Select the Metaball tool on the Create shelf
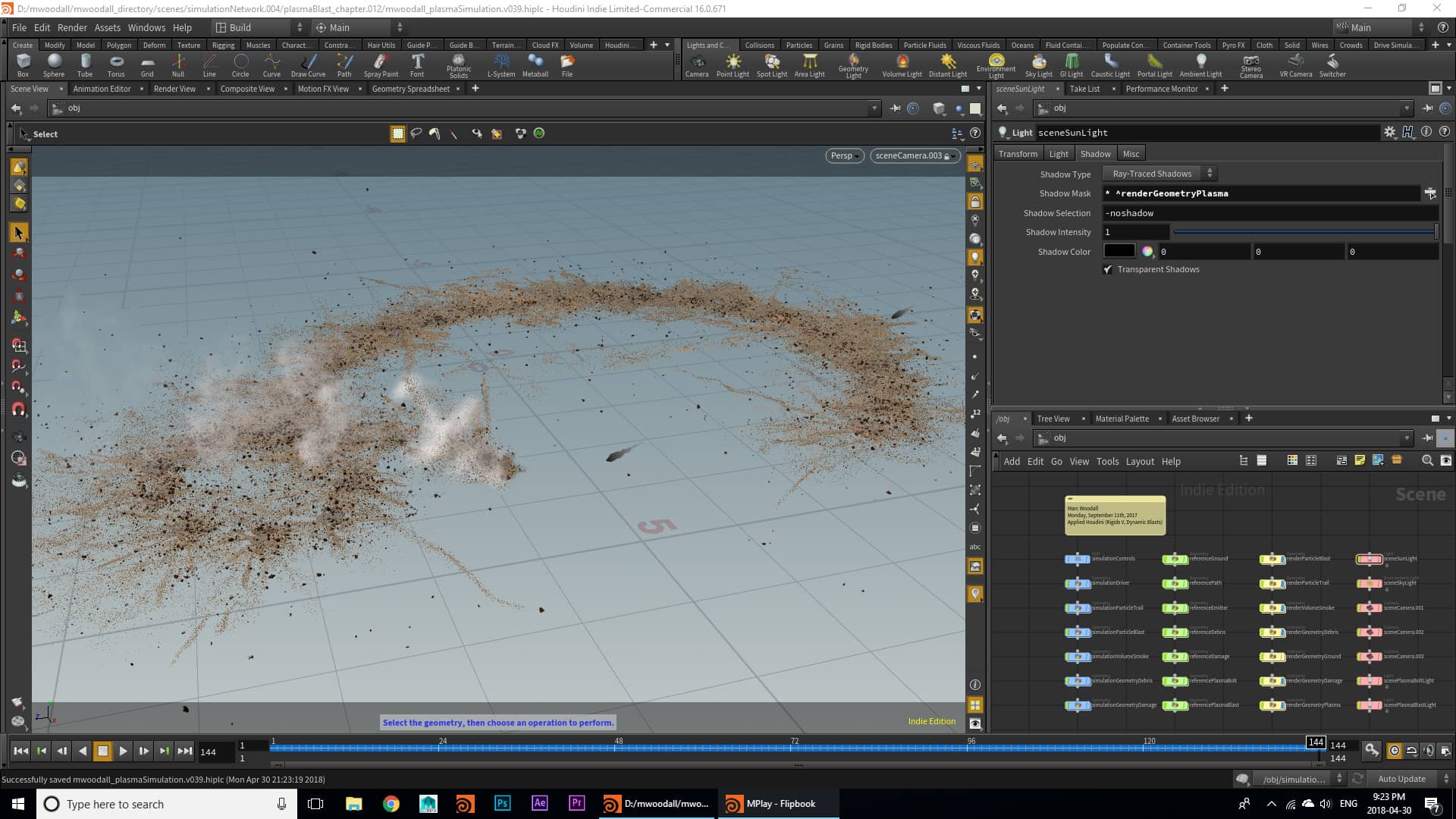This screenshot has width=1456, height=819. (535, 64)
